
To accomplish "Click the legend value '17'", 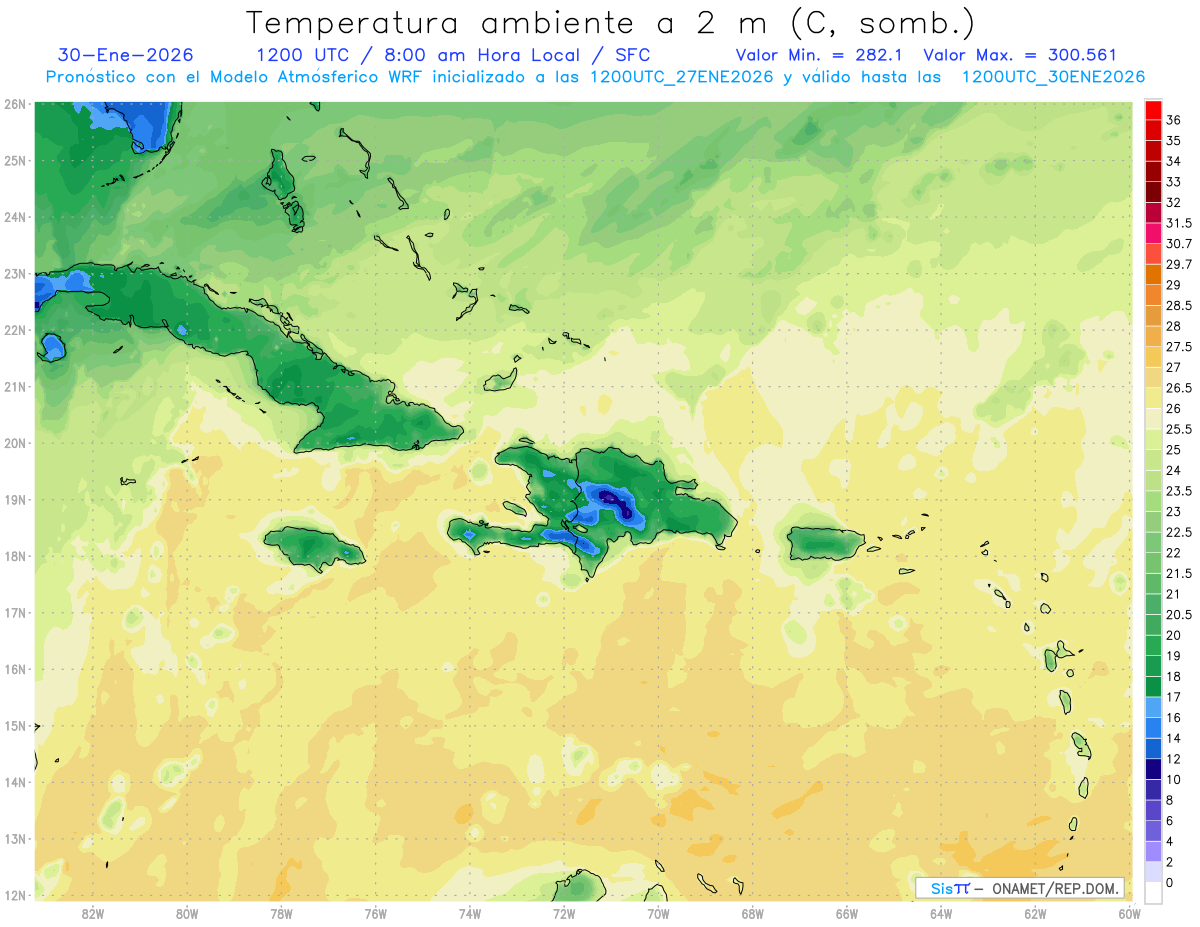I will click(x=1174, y=697).
